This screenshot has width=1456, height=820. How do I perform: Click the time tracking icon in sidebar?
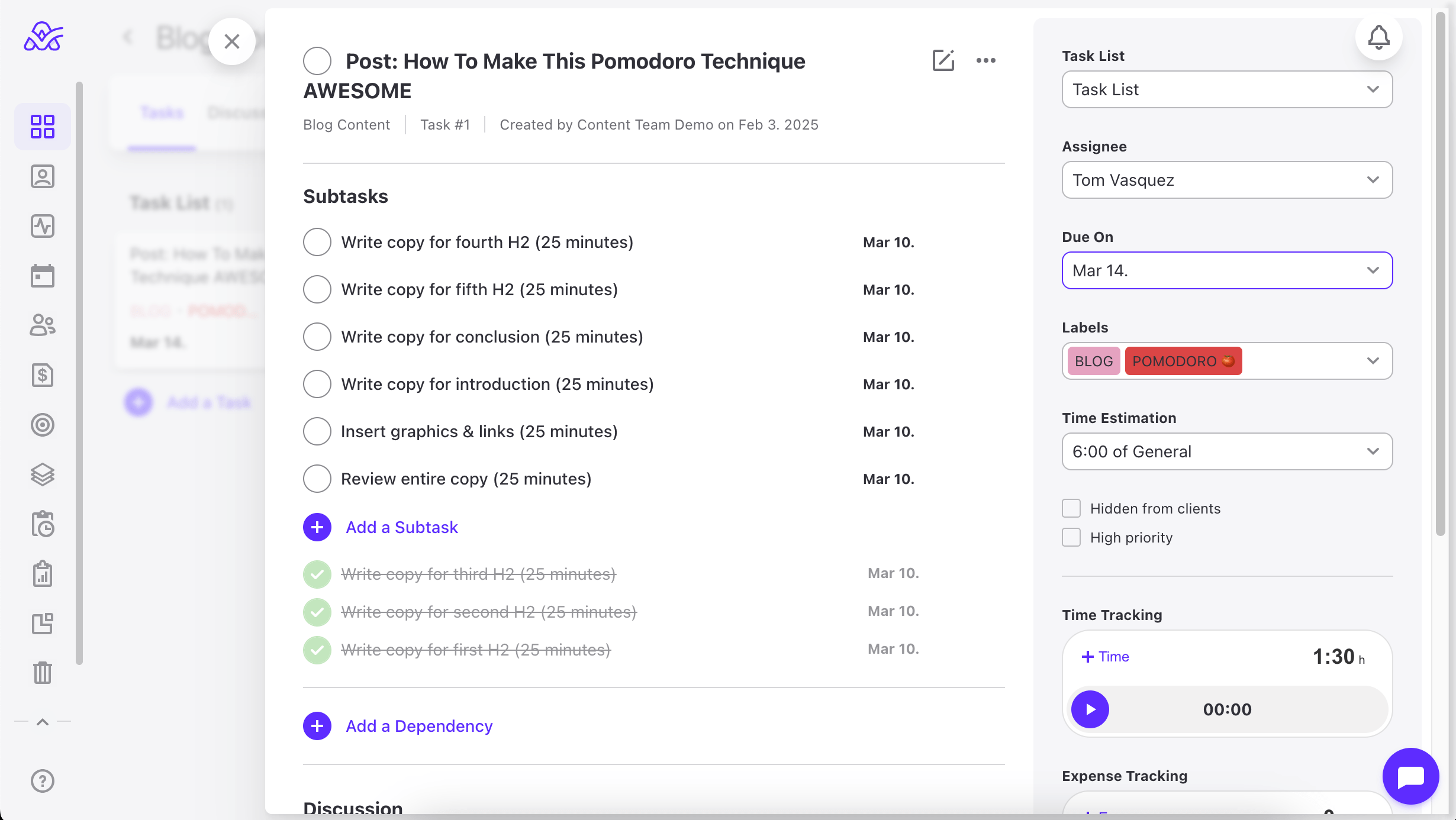point(42,524)
